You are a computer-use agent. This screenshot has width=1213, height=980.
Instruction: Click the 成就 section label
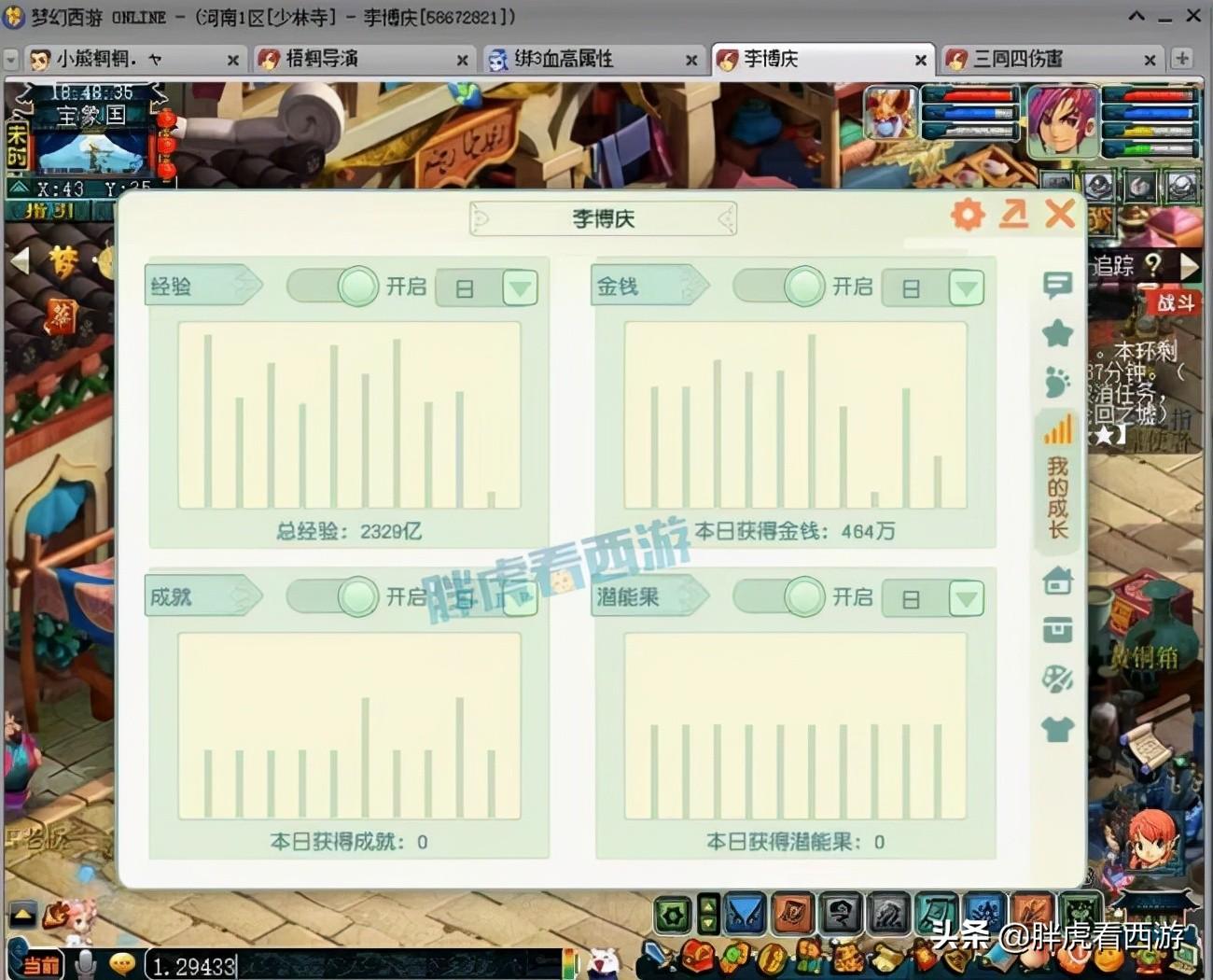[202, 596]
